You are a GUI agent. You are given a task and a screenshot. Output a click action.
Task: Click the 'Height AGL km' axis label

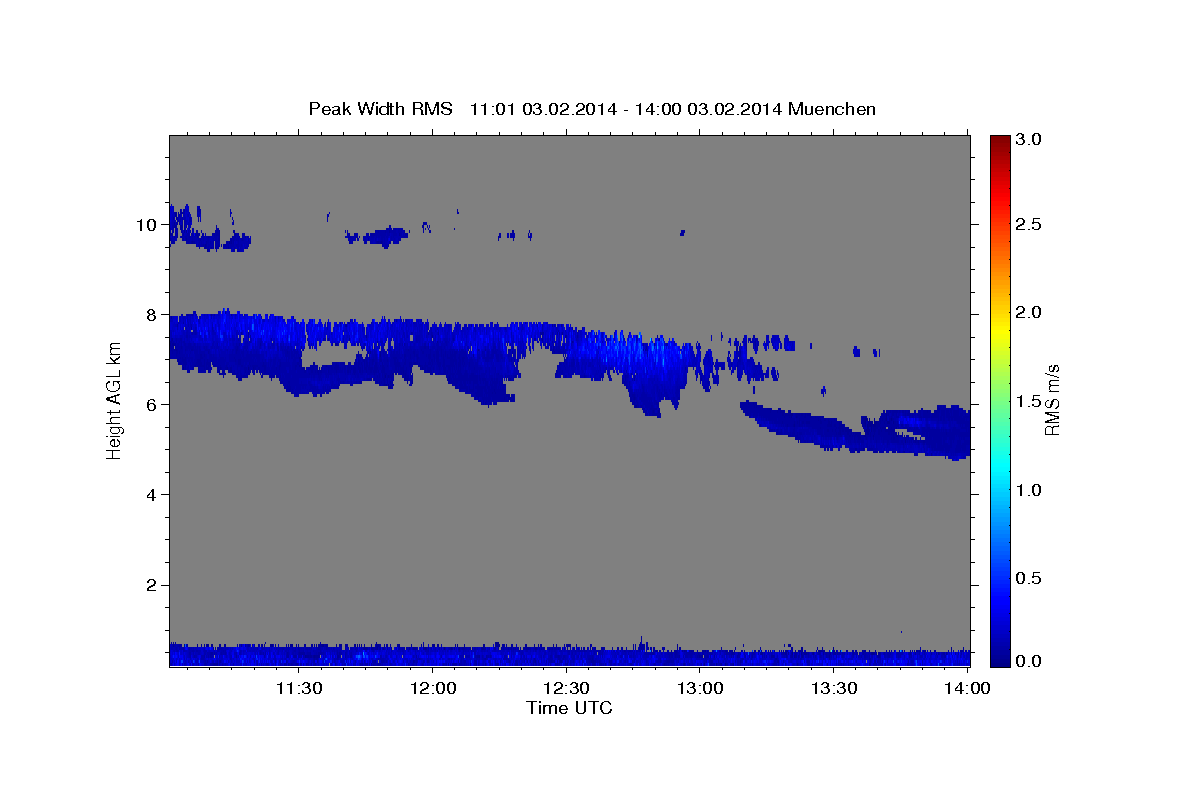click(114, 400)
